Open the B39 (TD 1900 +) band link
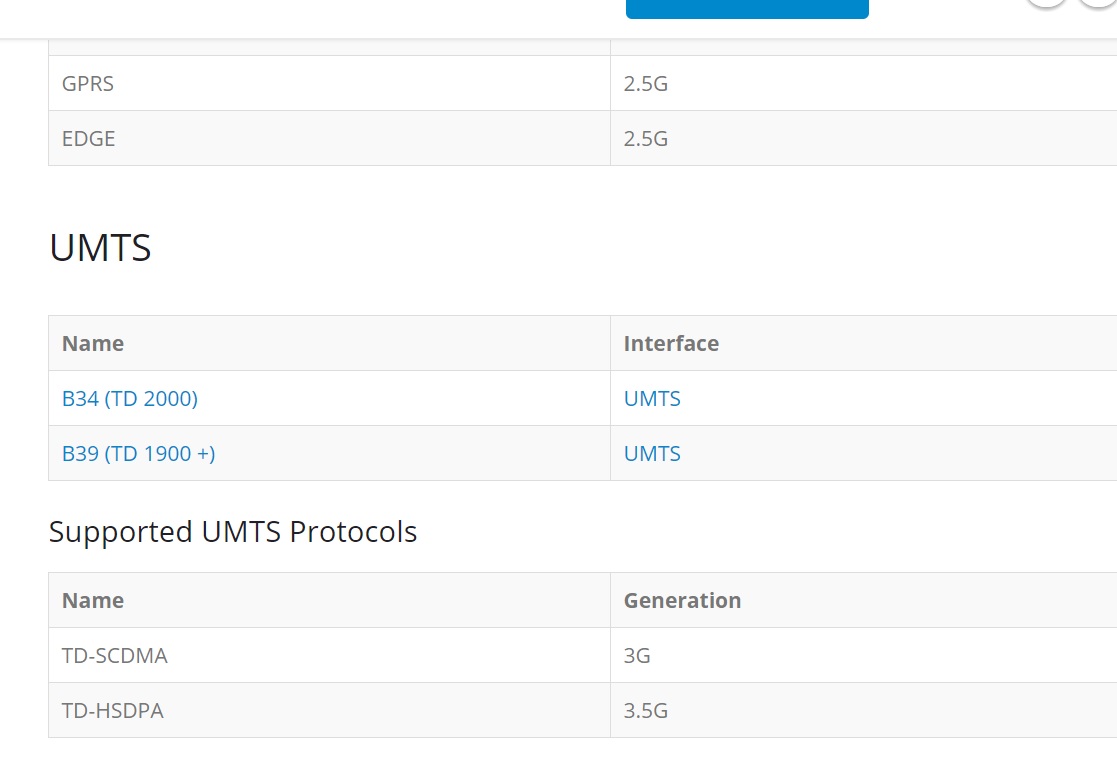 coord(139,454)
